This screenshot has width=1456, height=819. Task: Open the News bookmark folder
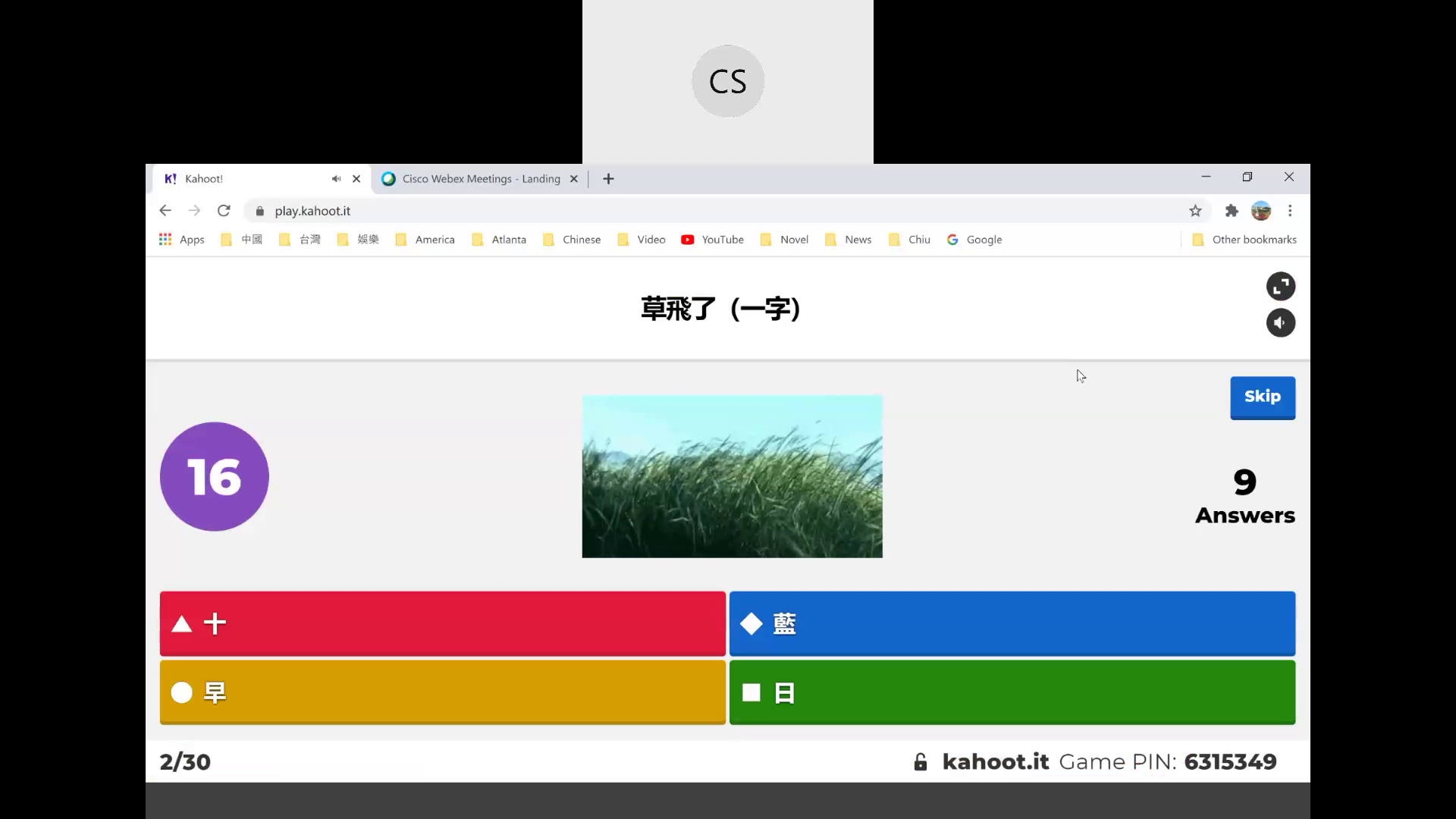coord(849,240)
